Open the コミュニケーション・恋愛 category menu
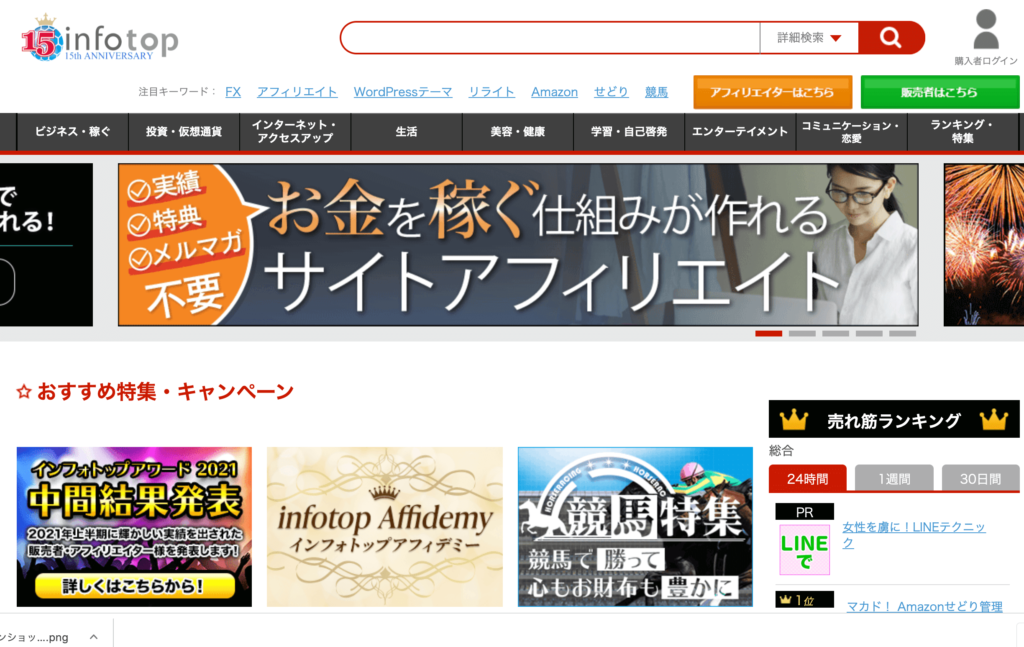Screen dimensions: 1024x647 coord(851,132)
